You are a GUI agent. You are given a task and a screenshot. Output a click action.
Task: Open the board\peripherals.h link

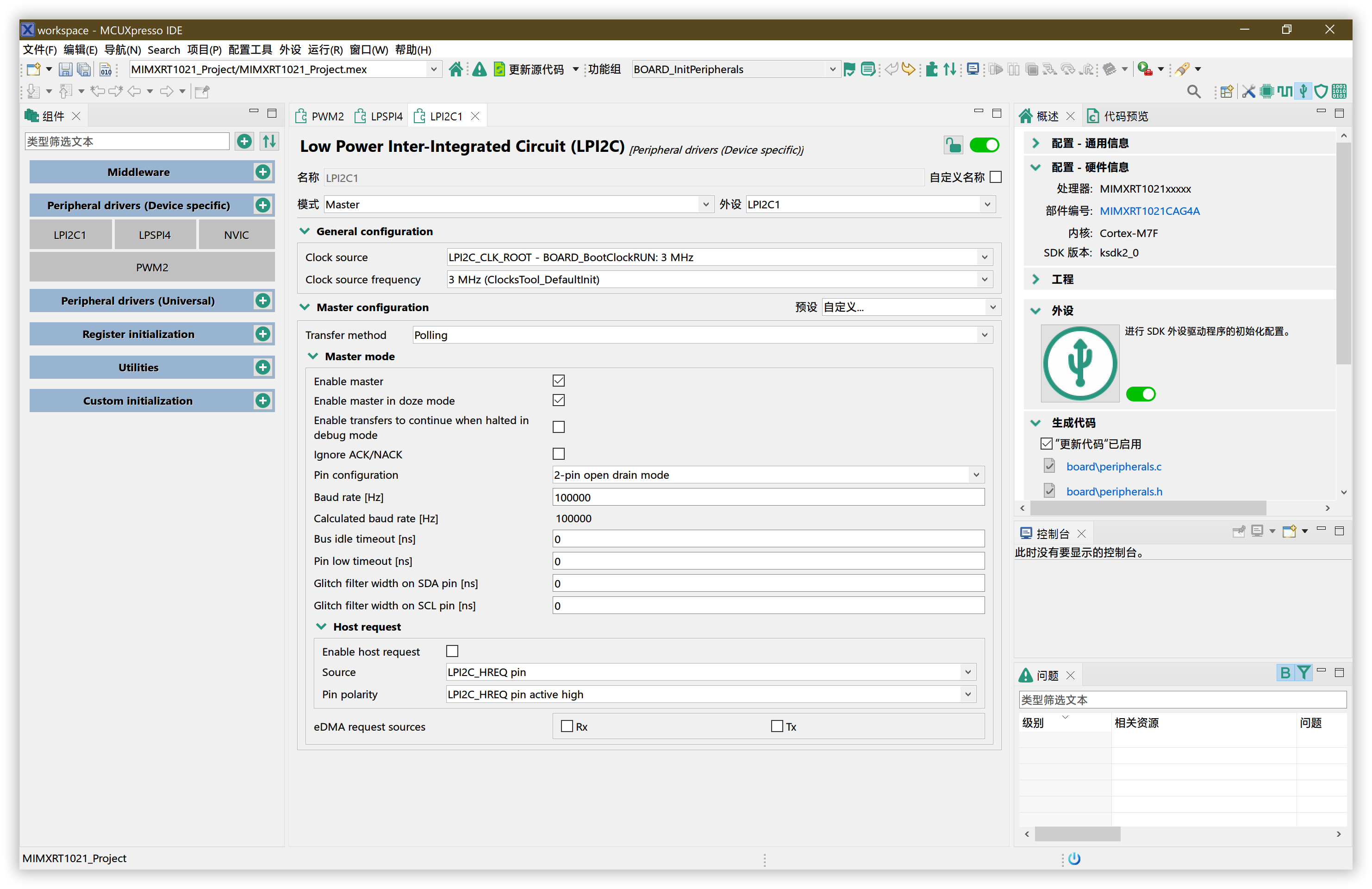(x=1114, y=491)
